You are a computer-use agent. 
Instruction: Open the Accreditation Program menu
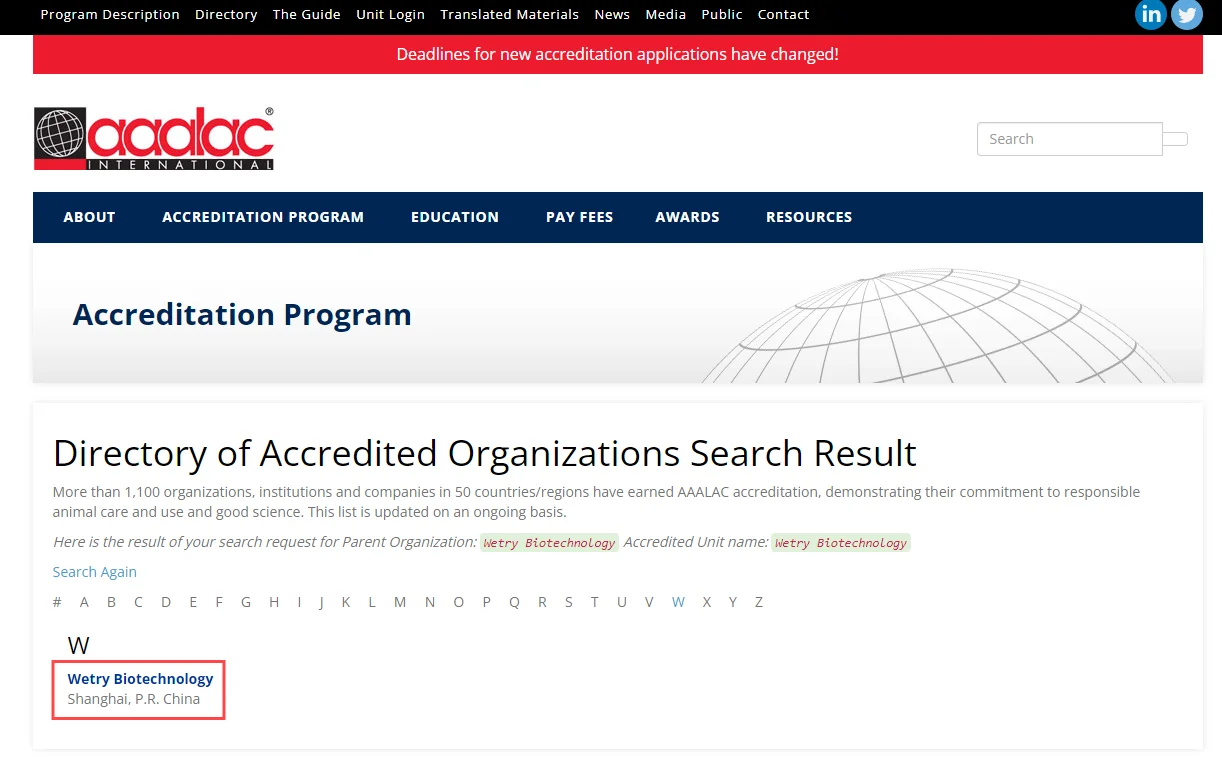[x=263, y=217]
